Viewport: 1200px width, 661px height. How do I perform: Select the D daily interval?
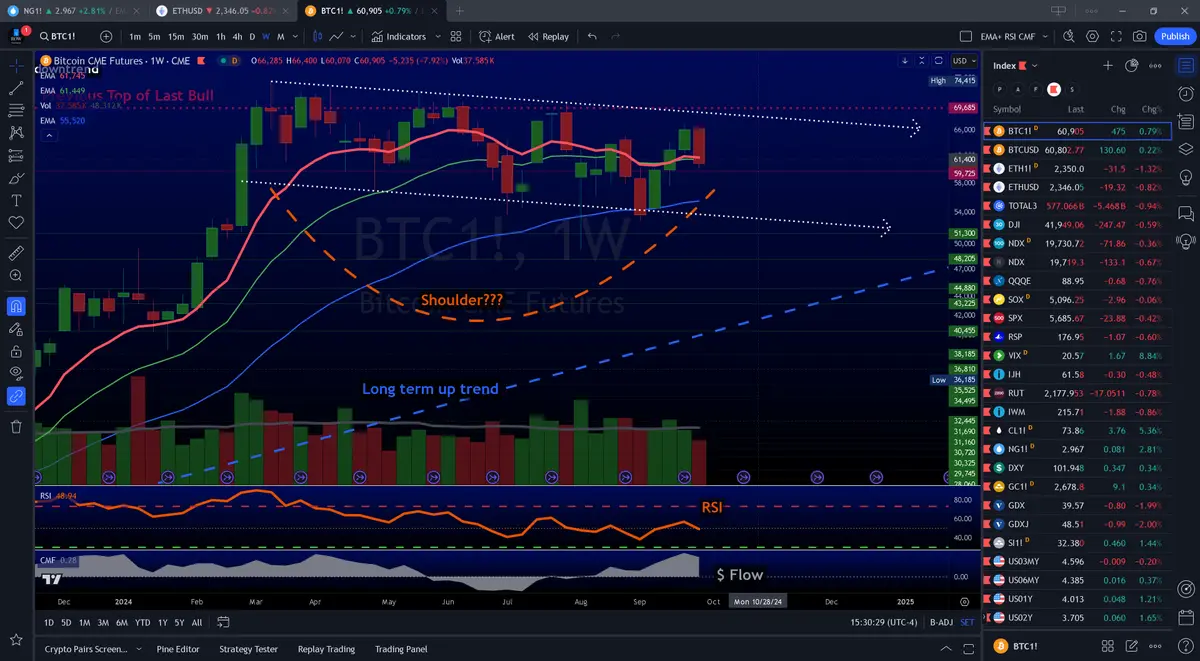[x=253, y=36]
